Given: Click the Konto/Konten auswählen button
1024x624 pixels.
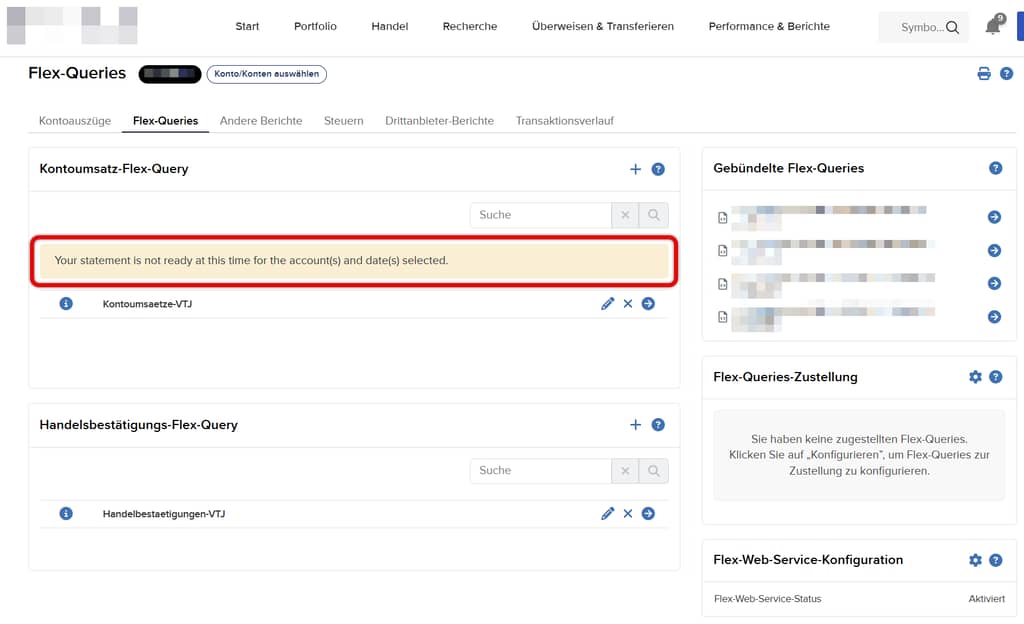Looking at the screenshot, I should point(267,73).
